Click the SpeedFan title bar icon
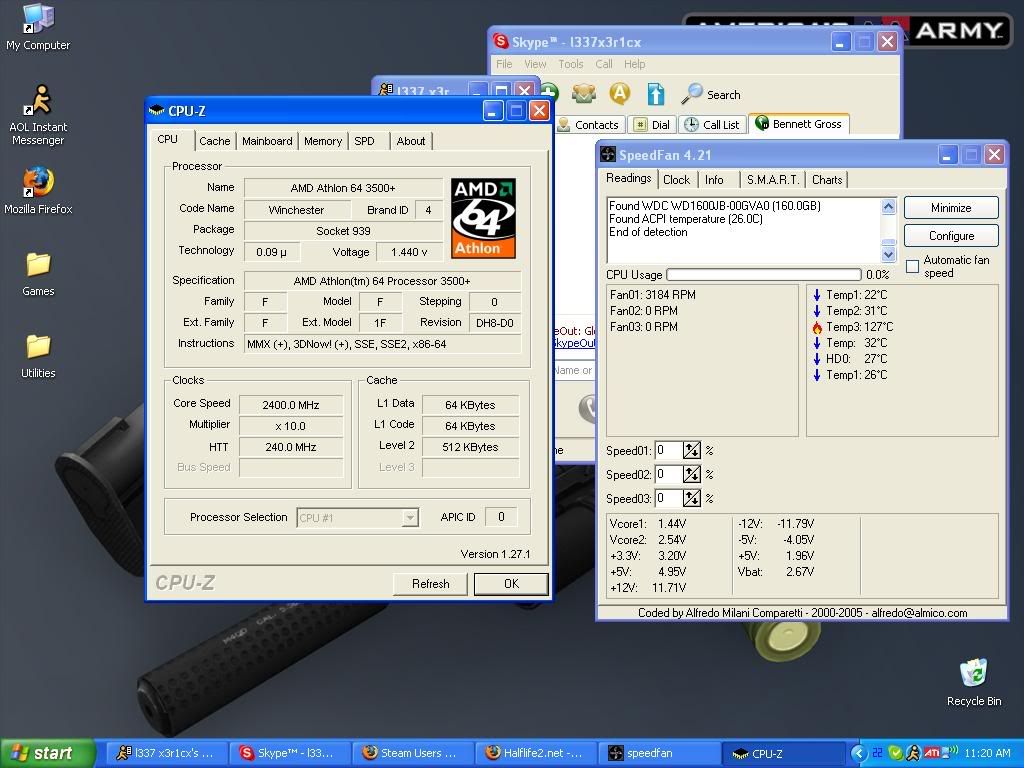The image size is (1024, 768). 607,154
